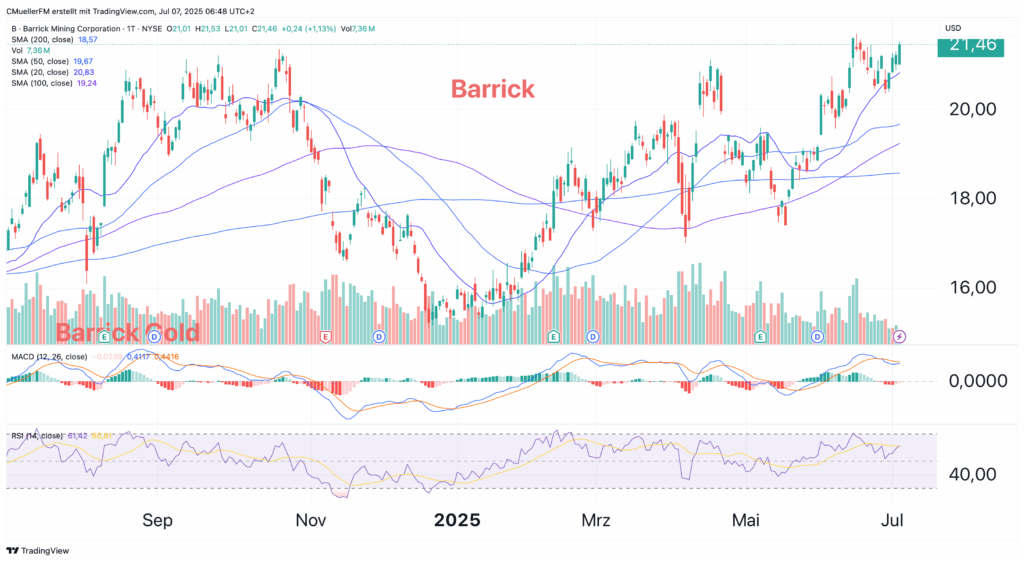1024x562 pixels.
Task: Select the SMA (200, close) legend line
Action: click(54, 40)
